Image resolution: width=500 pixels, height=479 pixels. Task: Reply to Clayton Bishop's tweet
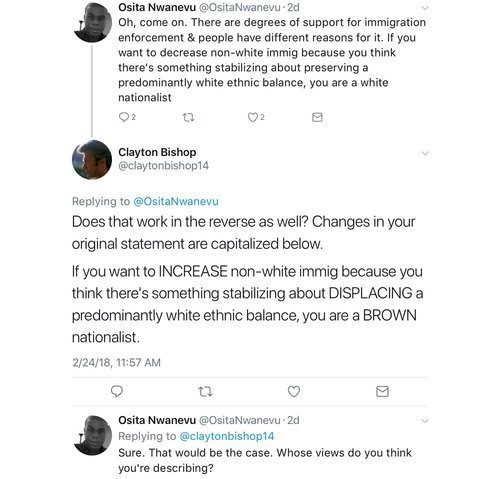click(x=117, y=391)
